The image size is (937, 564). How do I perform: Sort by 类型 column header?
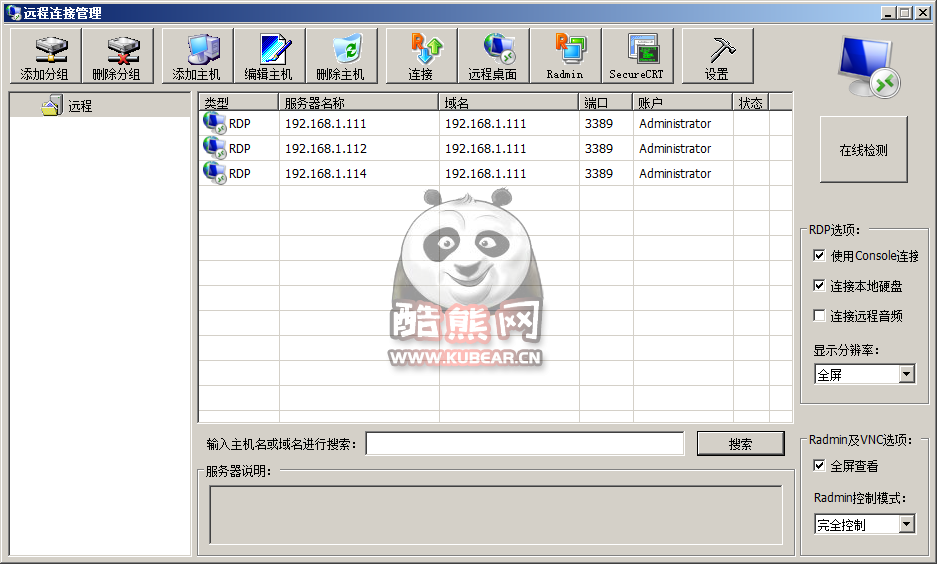tap(238, 103)
